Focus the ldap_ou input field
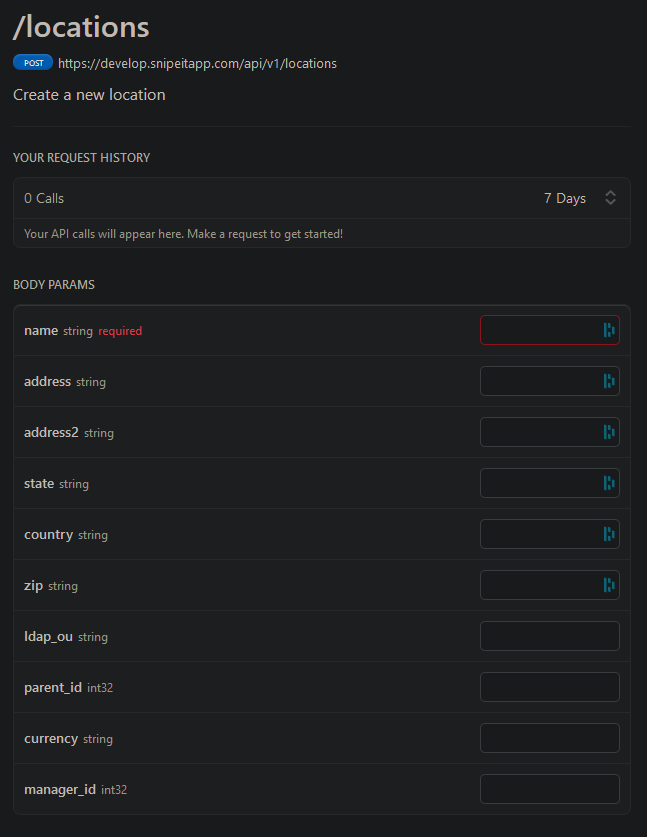The image size is (647, 837). [x=549, y=635]
